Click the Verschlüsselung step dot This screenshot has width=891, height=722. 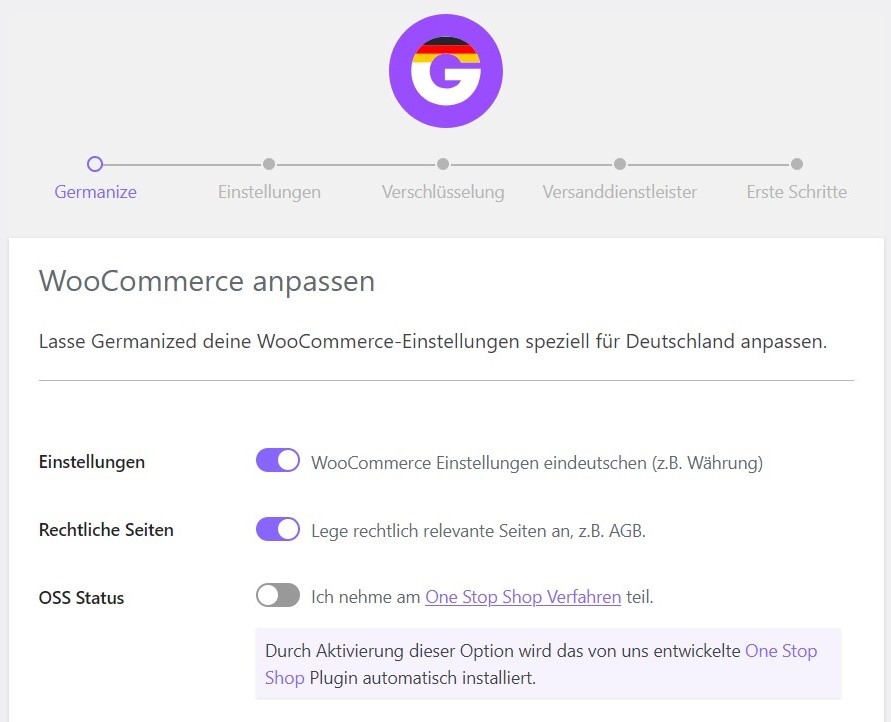click(443, 164)
